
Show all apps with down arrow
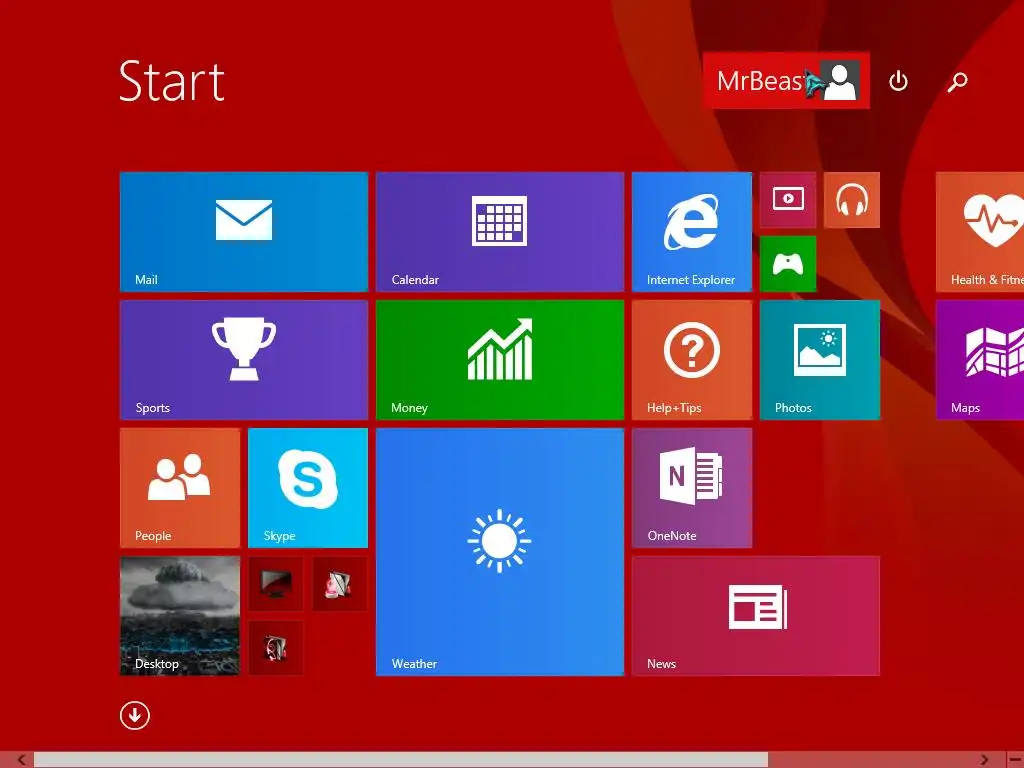(x=135, y=716)
